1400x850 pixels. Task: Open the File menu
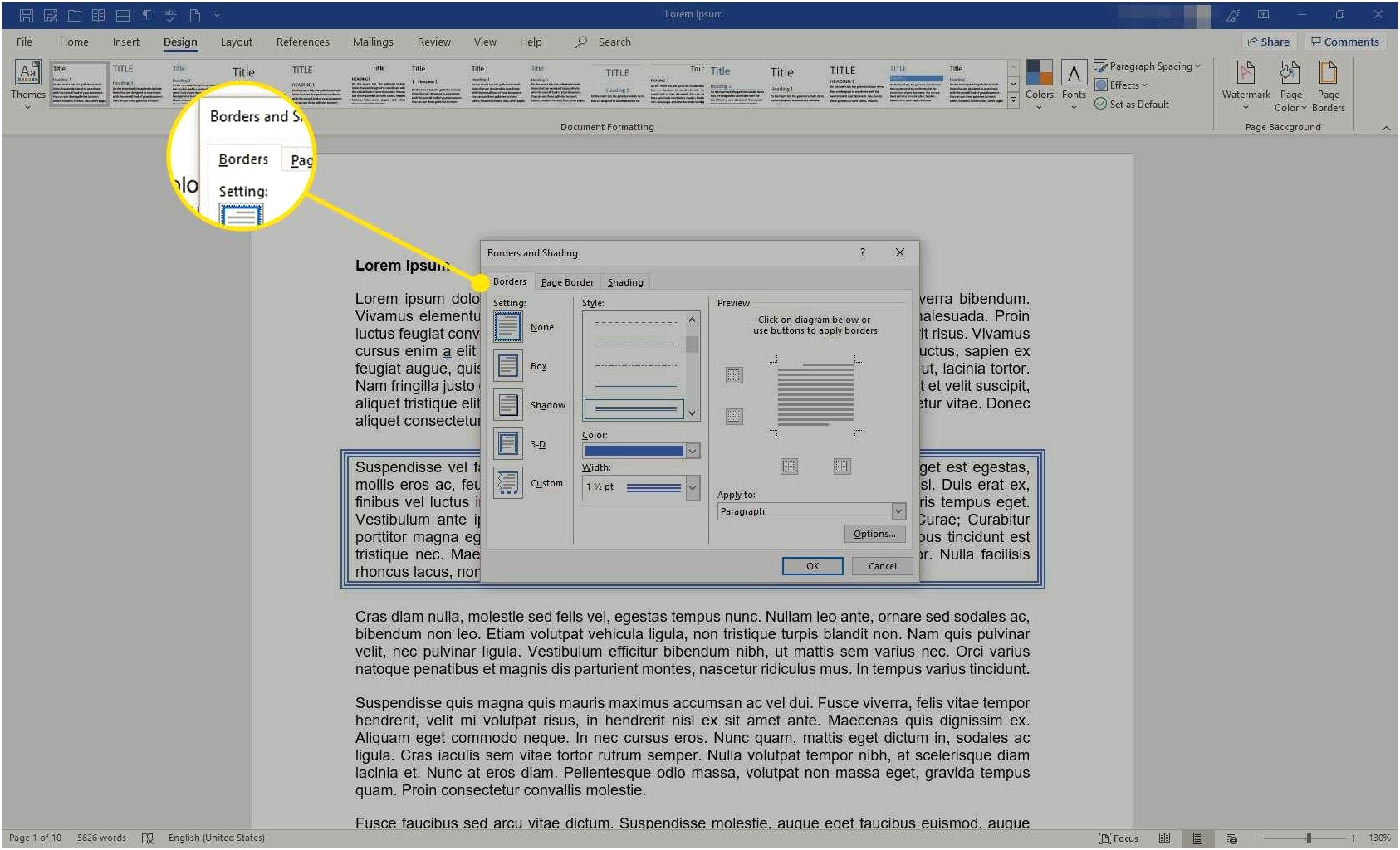coord(24,42)
